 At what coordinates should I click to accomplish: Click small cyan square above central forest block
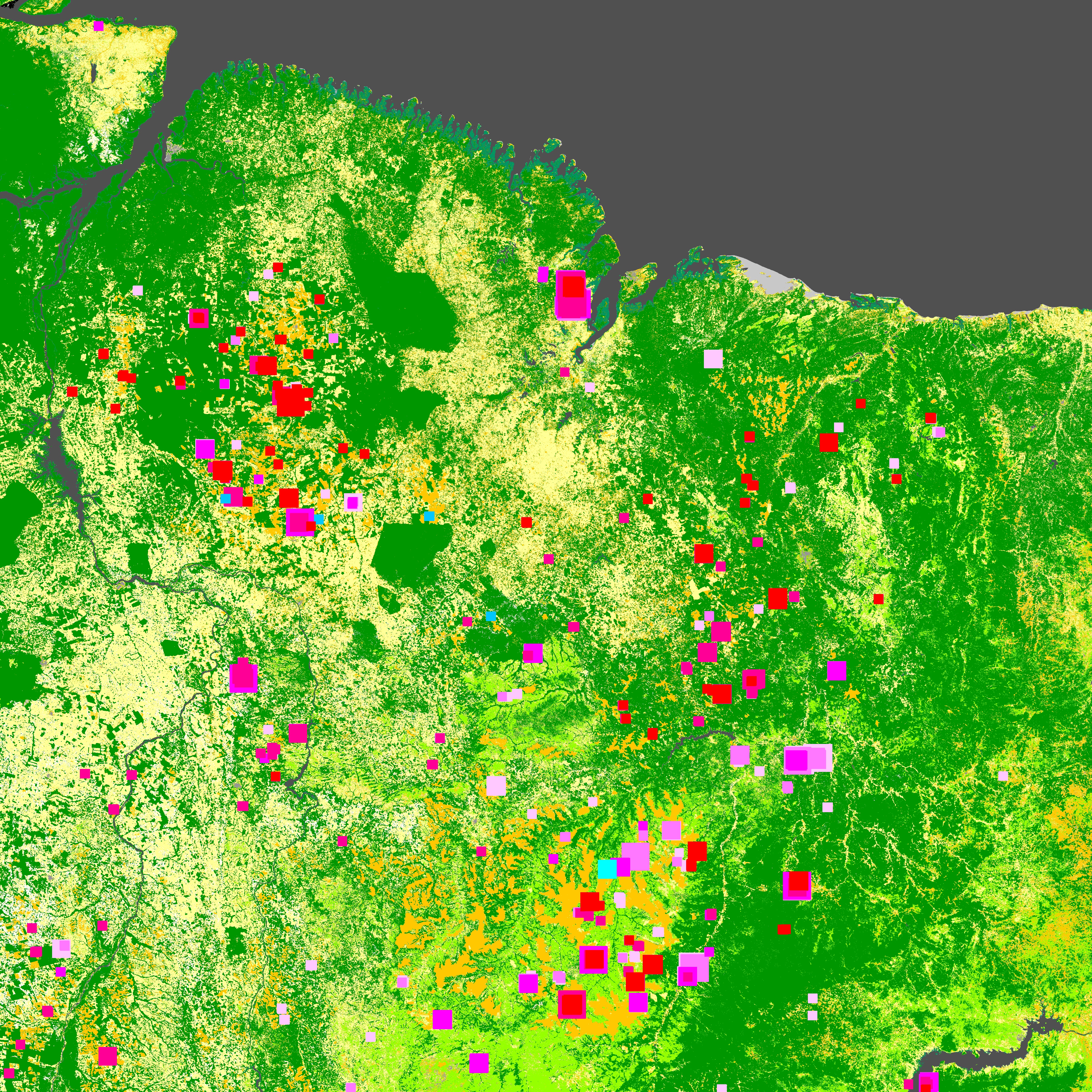(429, 516)
